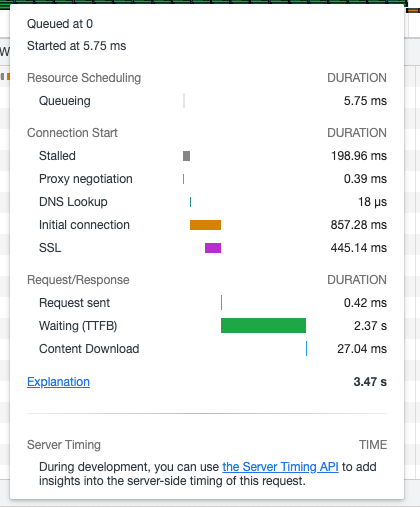Click the Connection Start section header
Viewport: 420px width, 507px height.
(72, 133)
